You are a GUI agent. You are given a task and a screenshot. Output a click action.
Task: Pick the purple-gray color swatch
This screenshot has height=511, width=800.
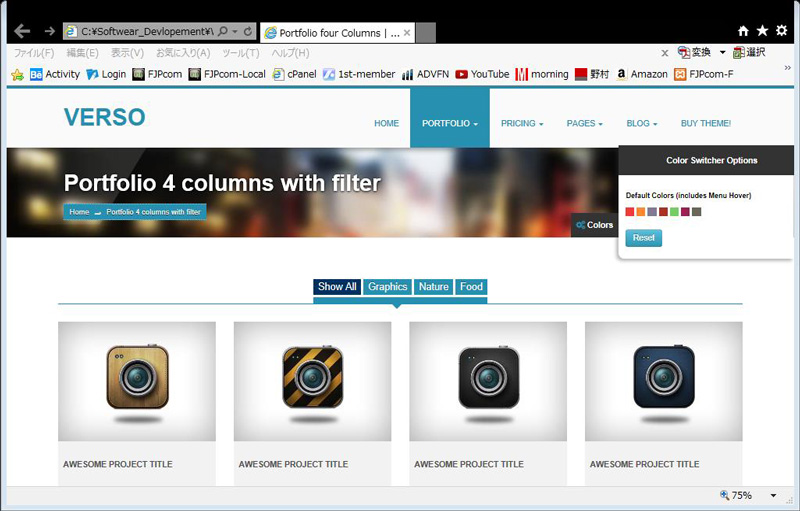pos(652,212)
